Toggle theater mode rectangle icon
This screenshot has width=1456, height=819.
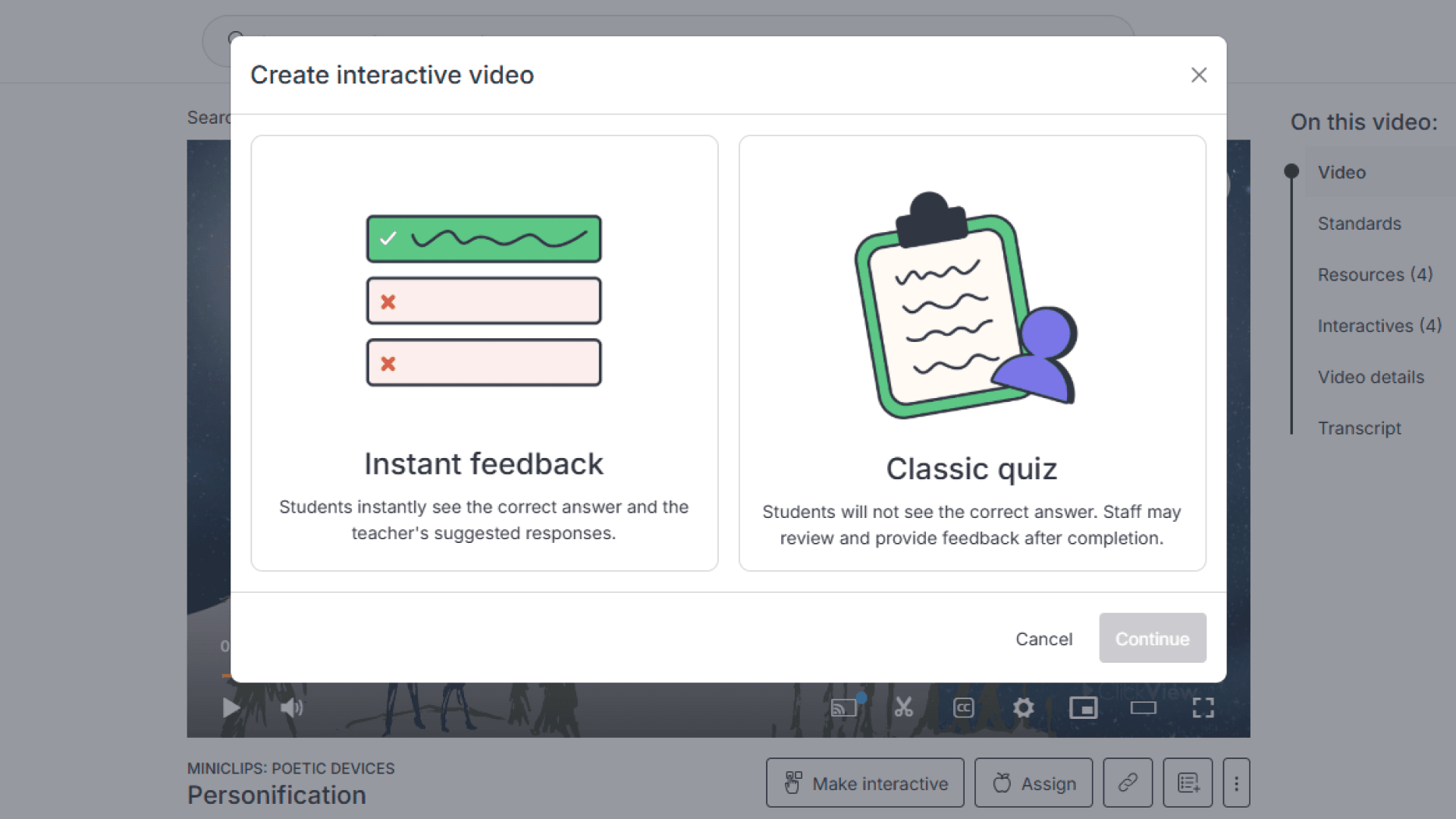tap(1143, 708)
